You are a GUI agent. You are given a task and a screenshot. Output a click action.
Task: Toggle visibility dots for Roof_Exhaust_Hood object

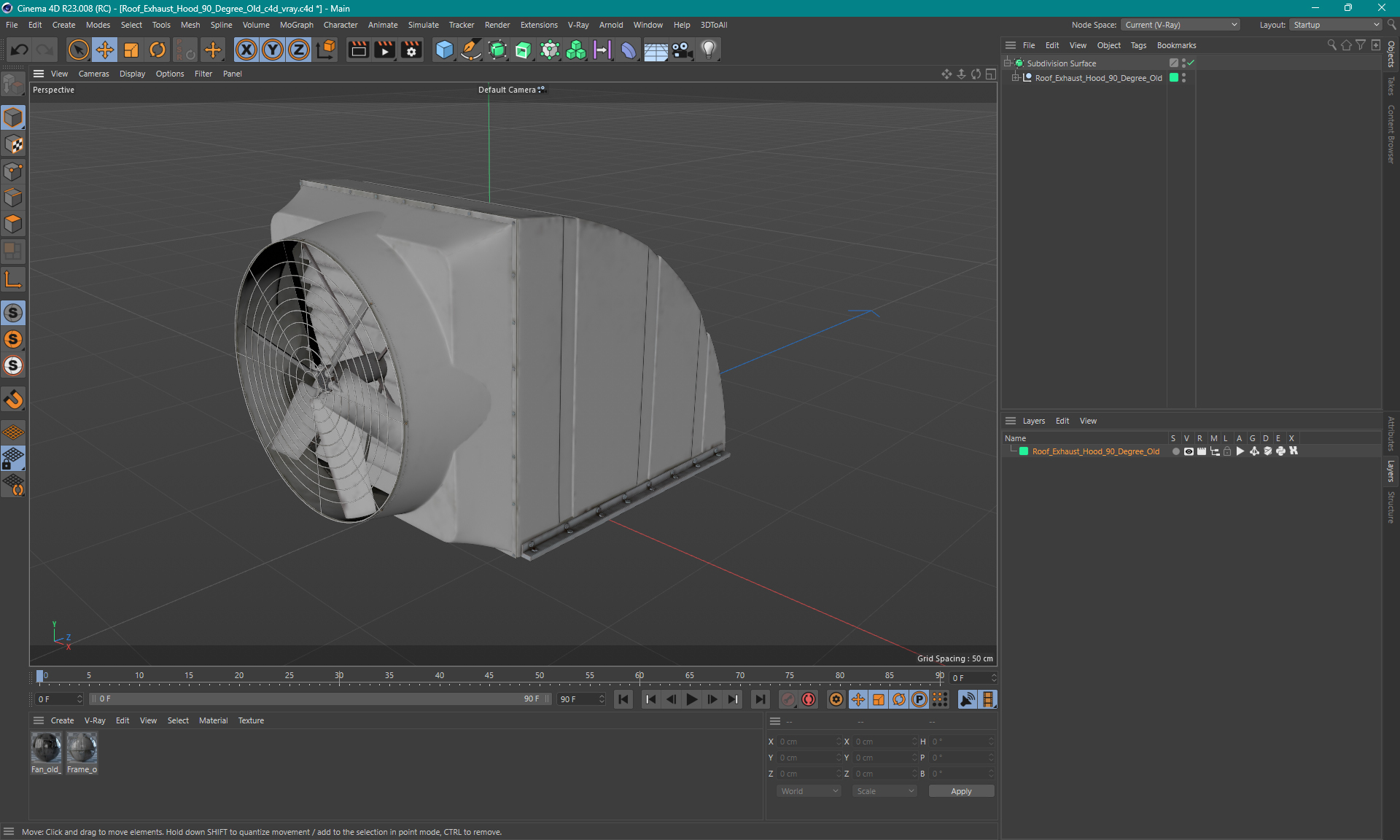1183,78
